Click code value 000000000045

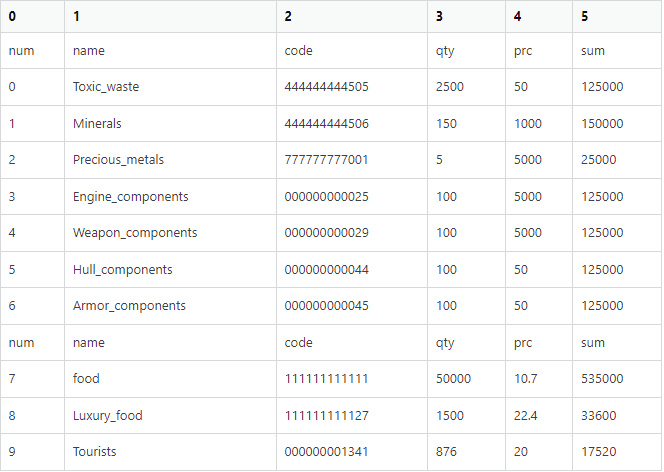[326, 306]
